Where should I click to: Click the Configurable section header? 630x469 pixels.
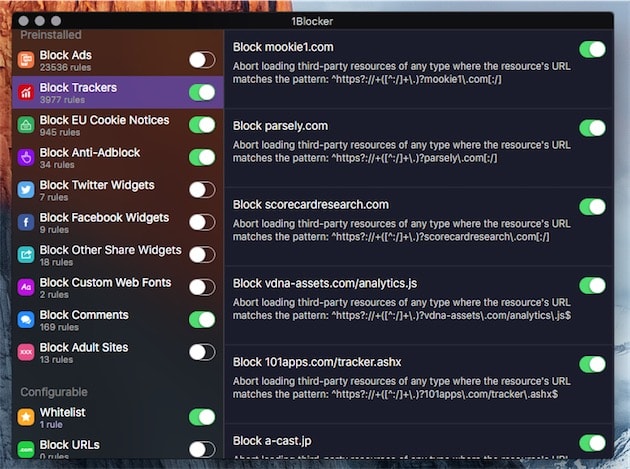54,392
